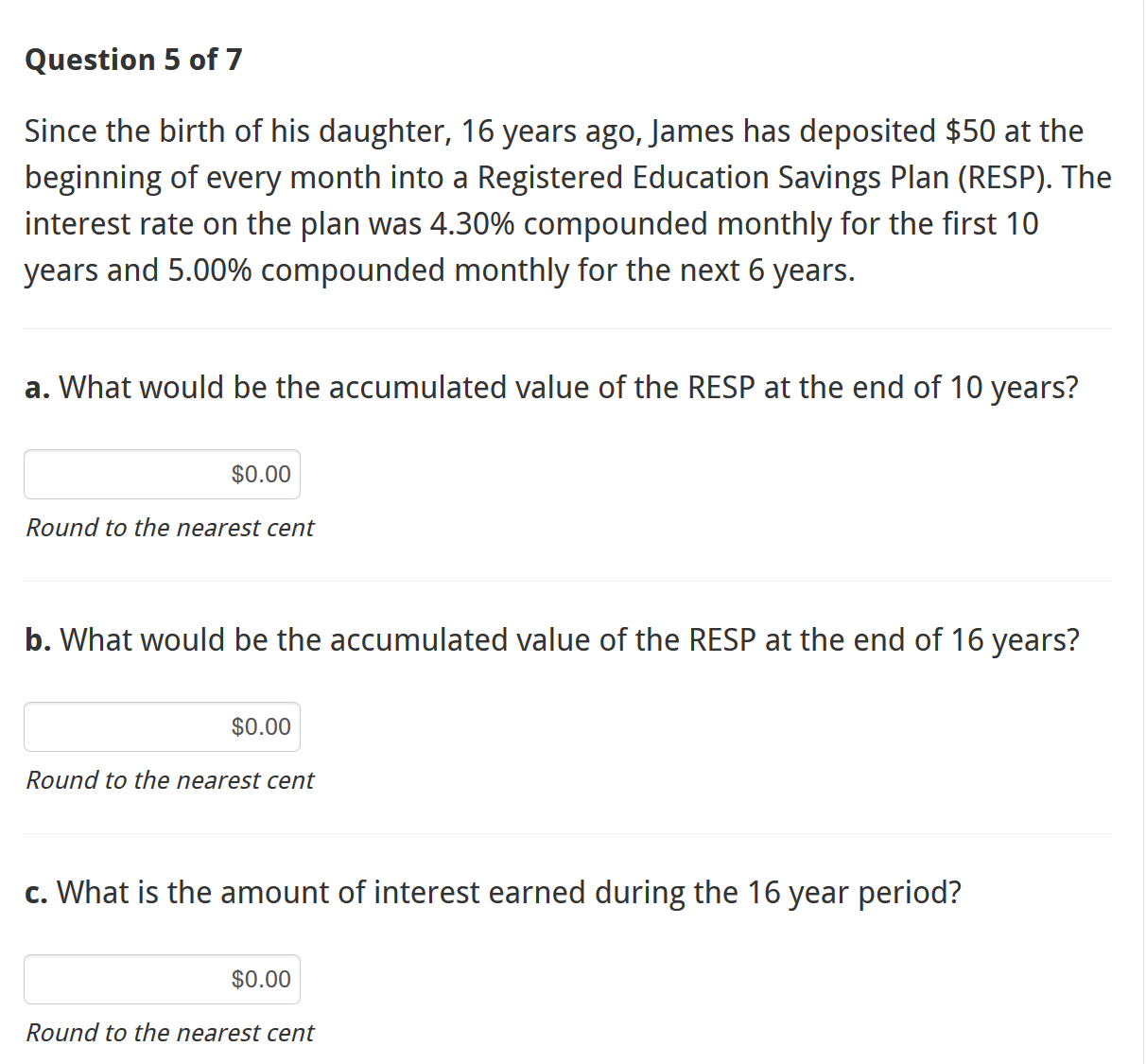Viewport: 1146px width, 1064px height.
Task: Click the answer field for part a
Action: tap(162, 474)
